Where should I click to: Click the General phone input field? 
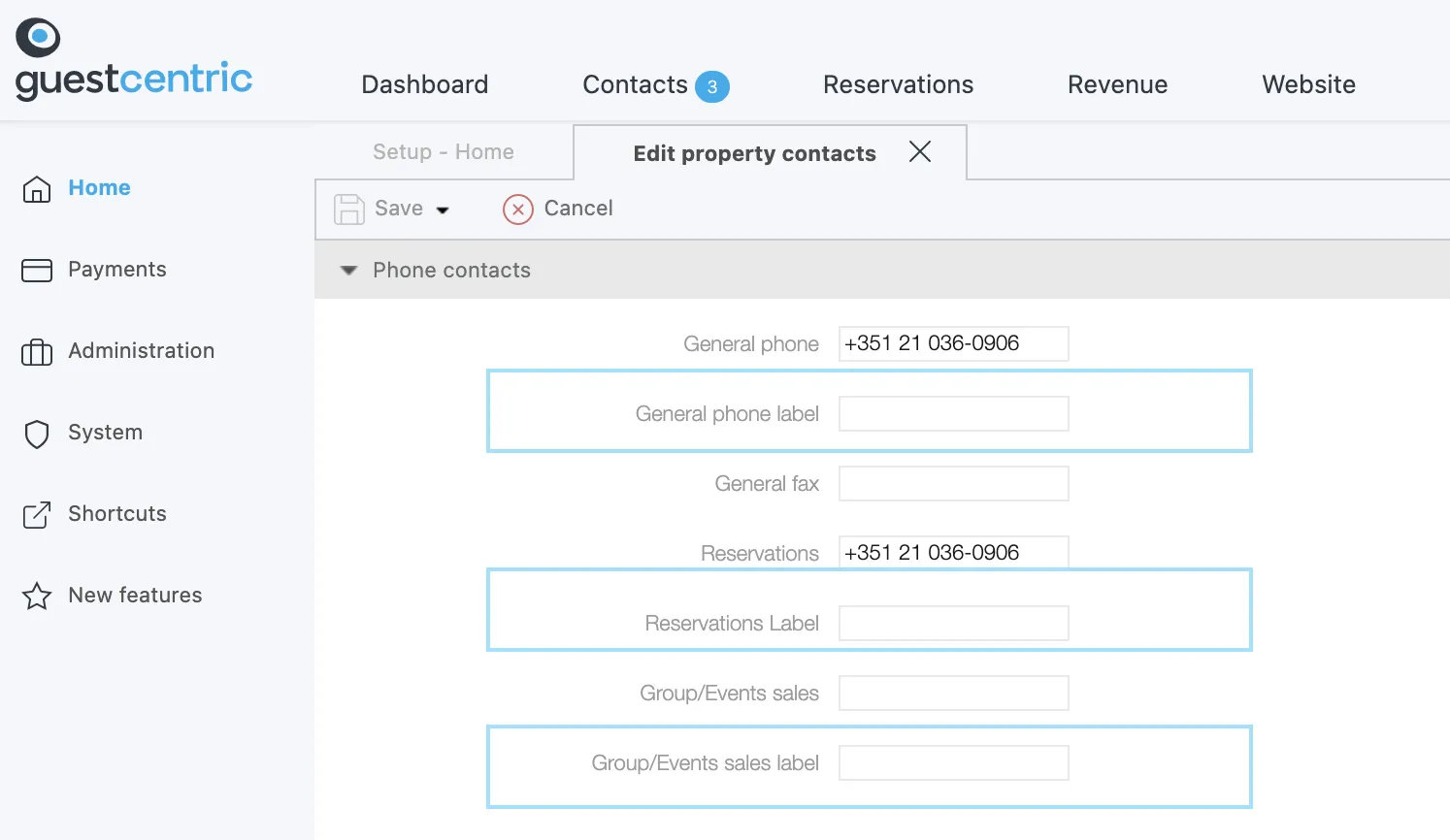[954, 343]
